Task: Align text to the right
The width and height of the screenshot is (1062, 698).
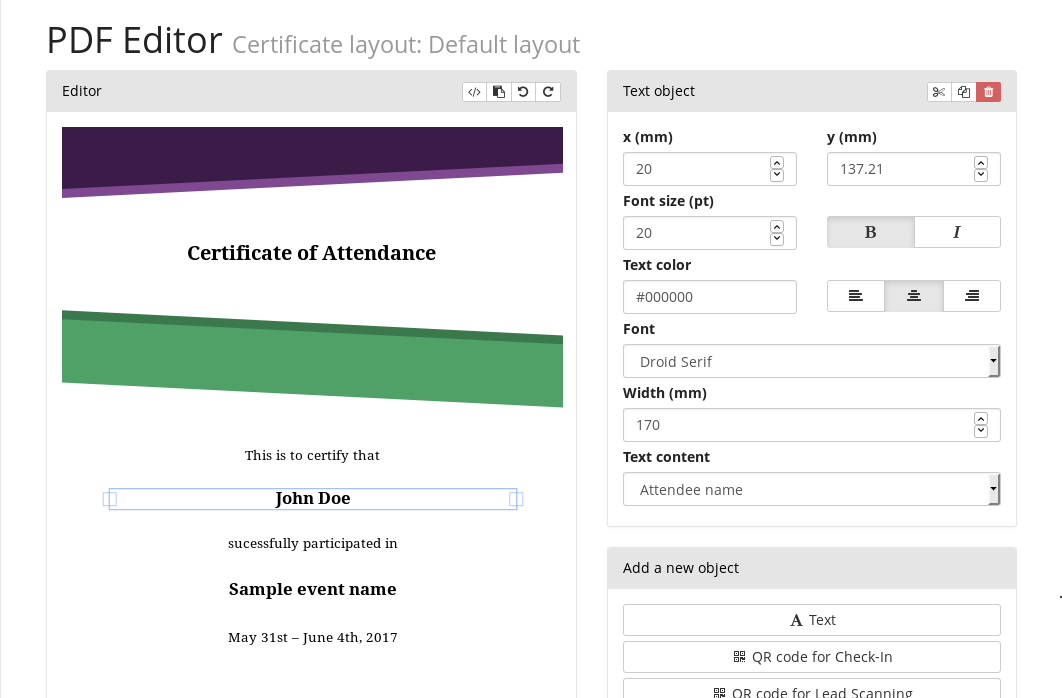Action: click(x=971, y=296)
